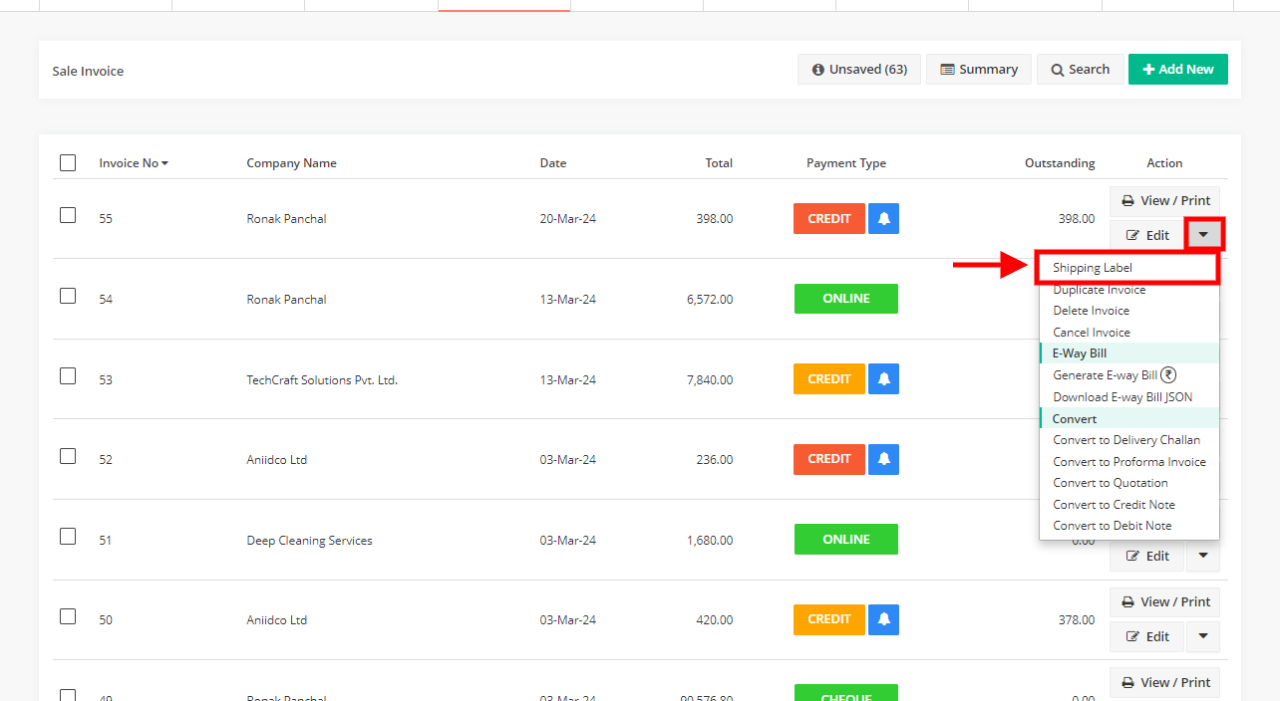The width and height of the screenshot is (1280, 701).
Task: Click bell reminder icon for invoice 55
Action: click(883, 218)
